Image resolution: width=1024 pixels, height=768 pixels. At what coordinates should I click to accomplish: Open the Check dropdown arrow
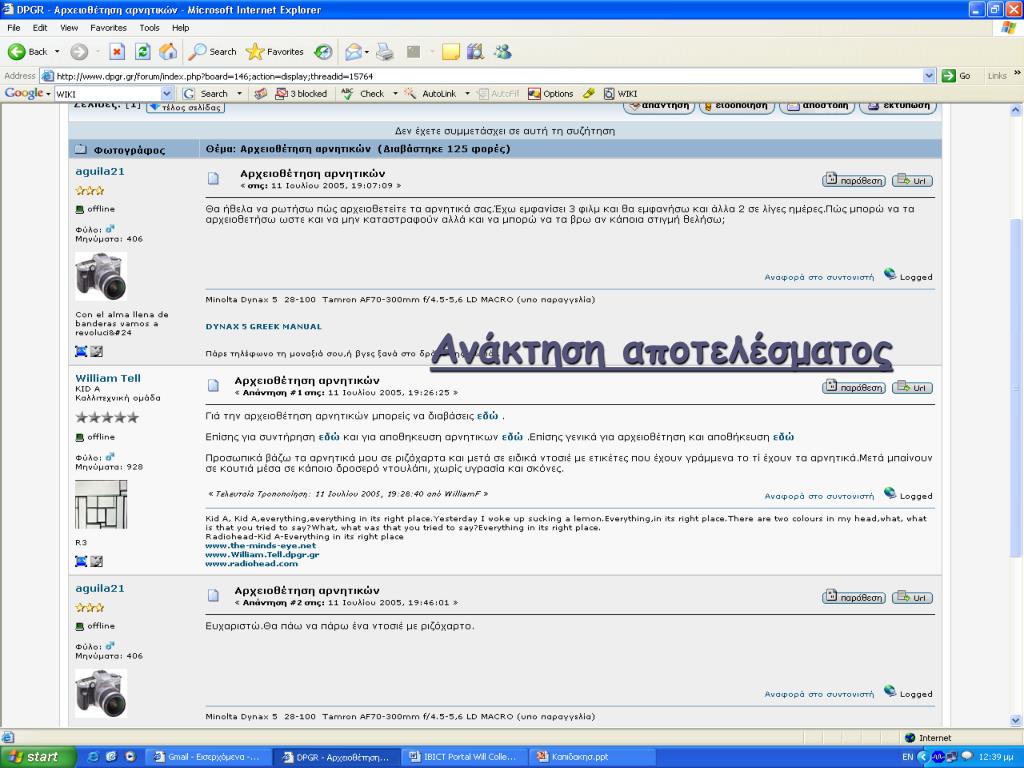(395, 94)
